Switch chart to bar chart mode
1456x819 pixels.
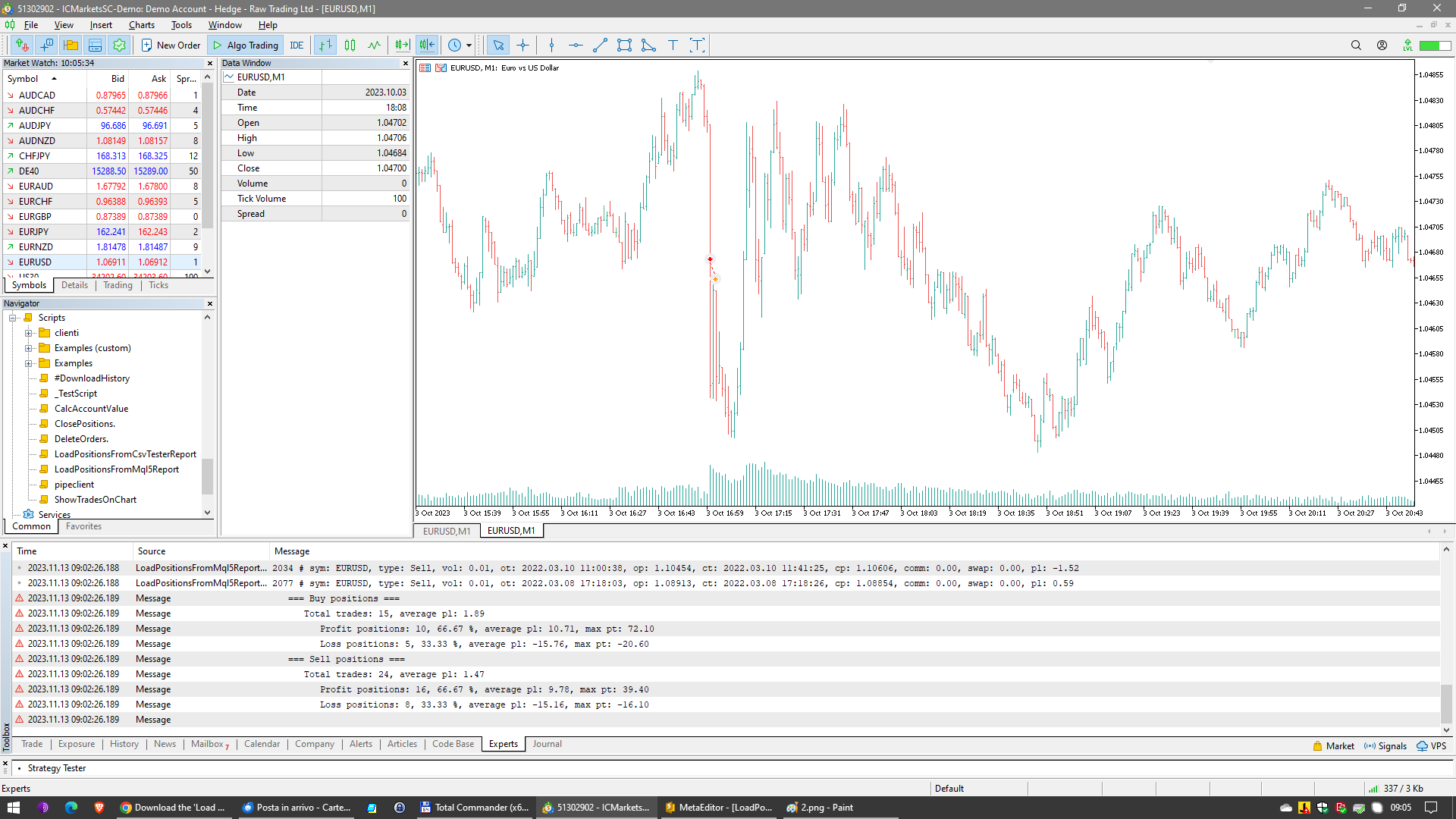click(325, 45)
